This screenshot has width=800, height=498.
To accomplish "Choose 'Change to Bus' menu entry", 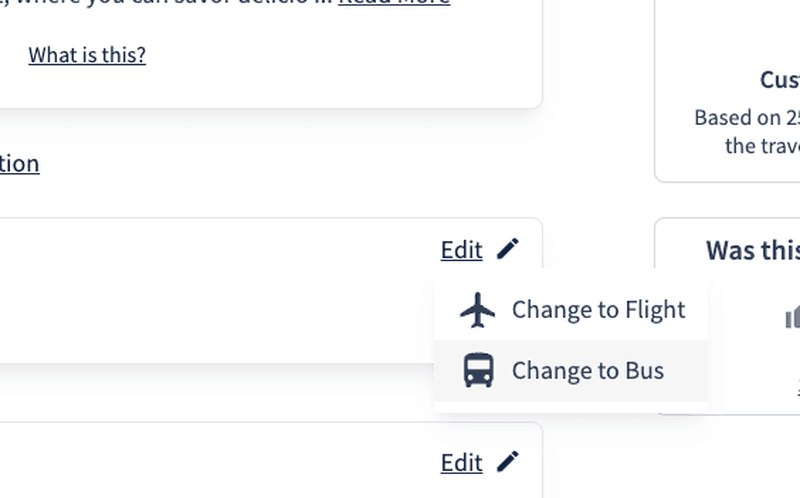I will click(587, 371).
